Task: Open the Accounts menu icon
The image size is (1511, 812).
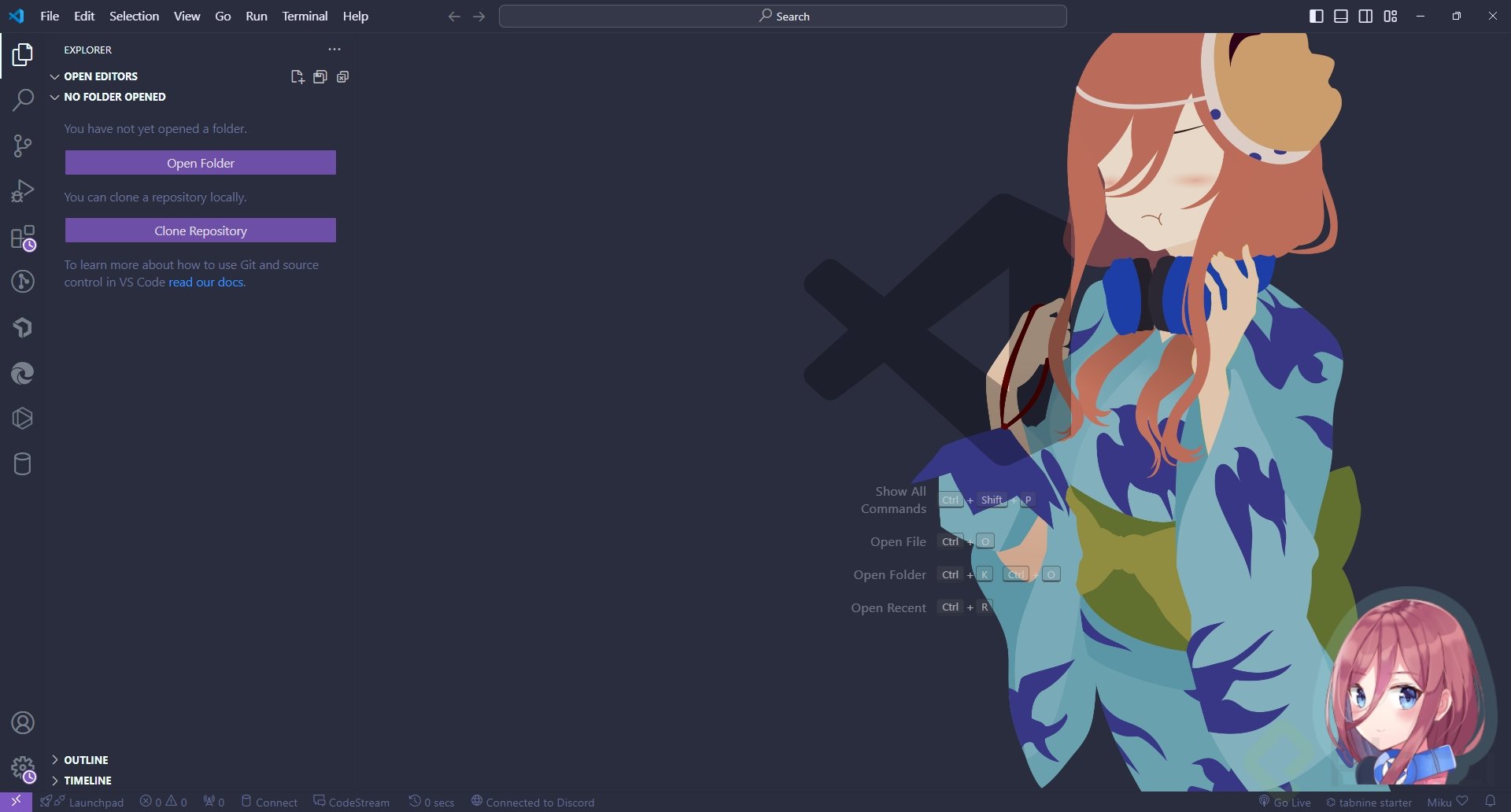Action: [x=23, y=722]
